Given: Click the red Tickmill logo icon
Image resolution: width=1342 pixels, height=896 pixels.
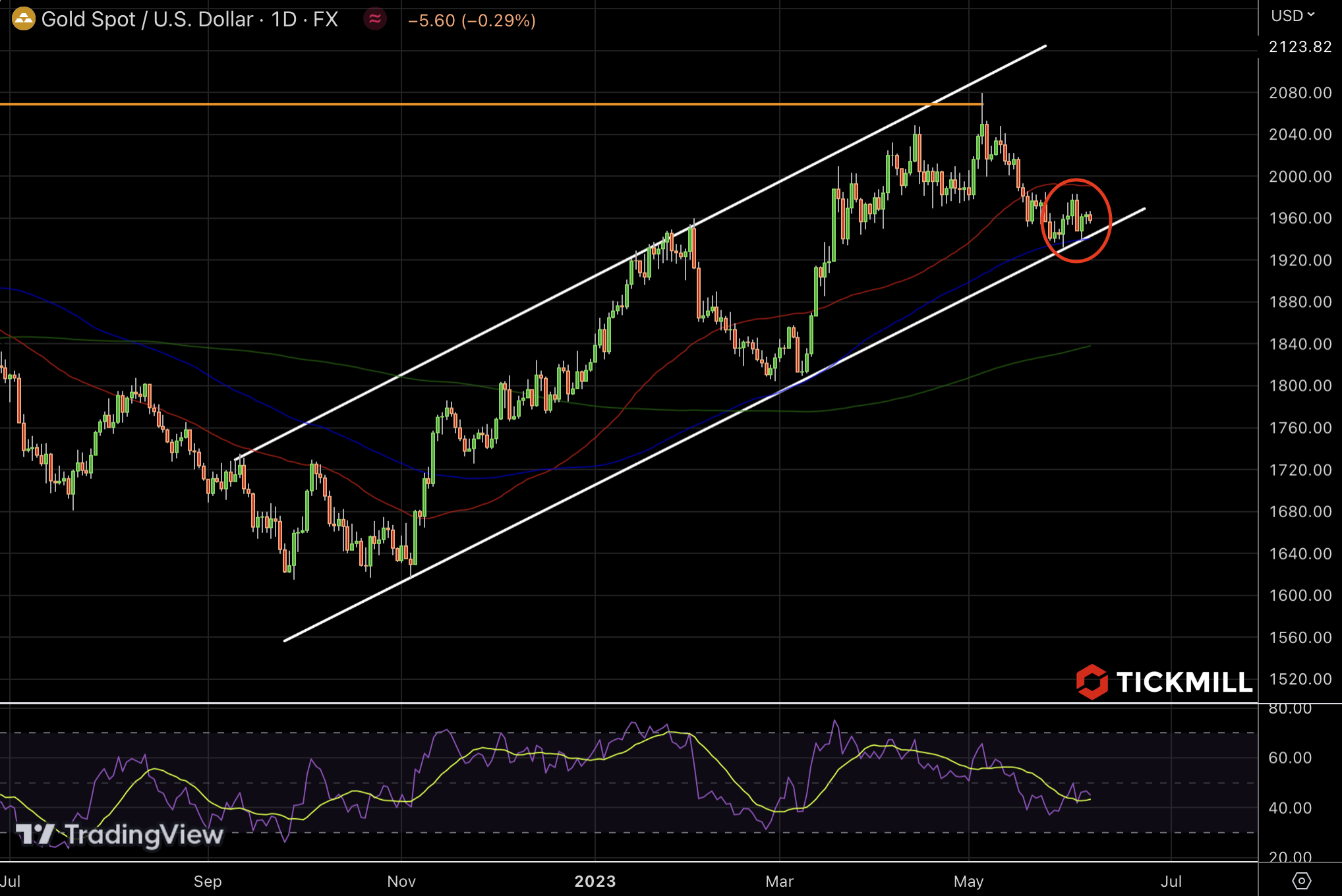Looking at the screenshot, I should (x=1092, y=682).
